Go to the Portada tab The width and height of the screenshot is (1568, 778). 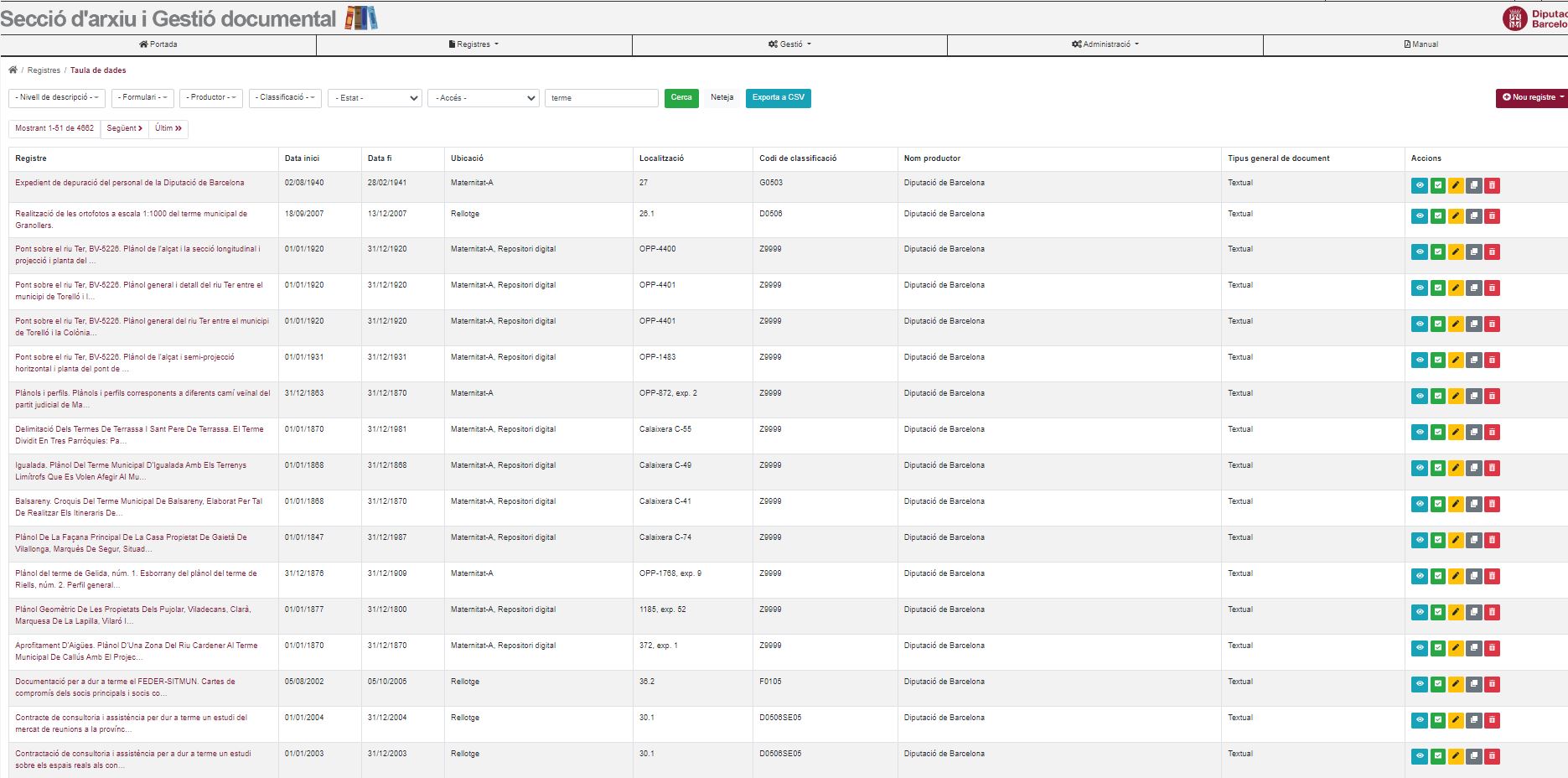click(158, 44)
